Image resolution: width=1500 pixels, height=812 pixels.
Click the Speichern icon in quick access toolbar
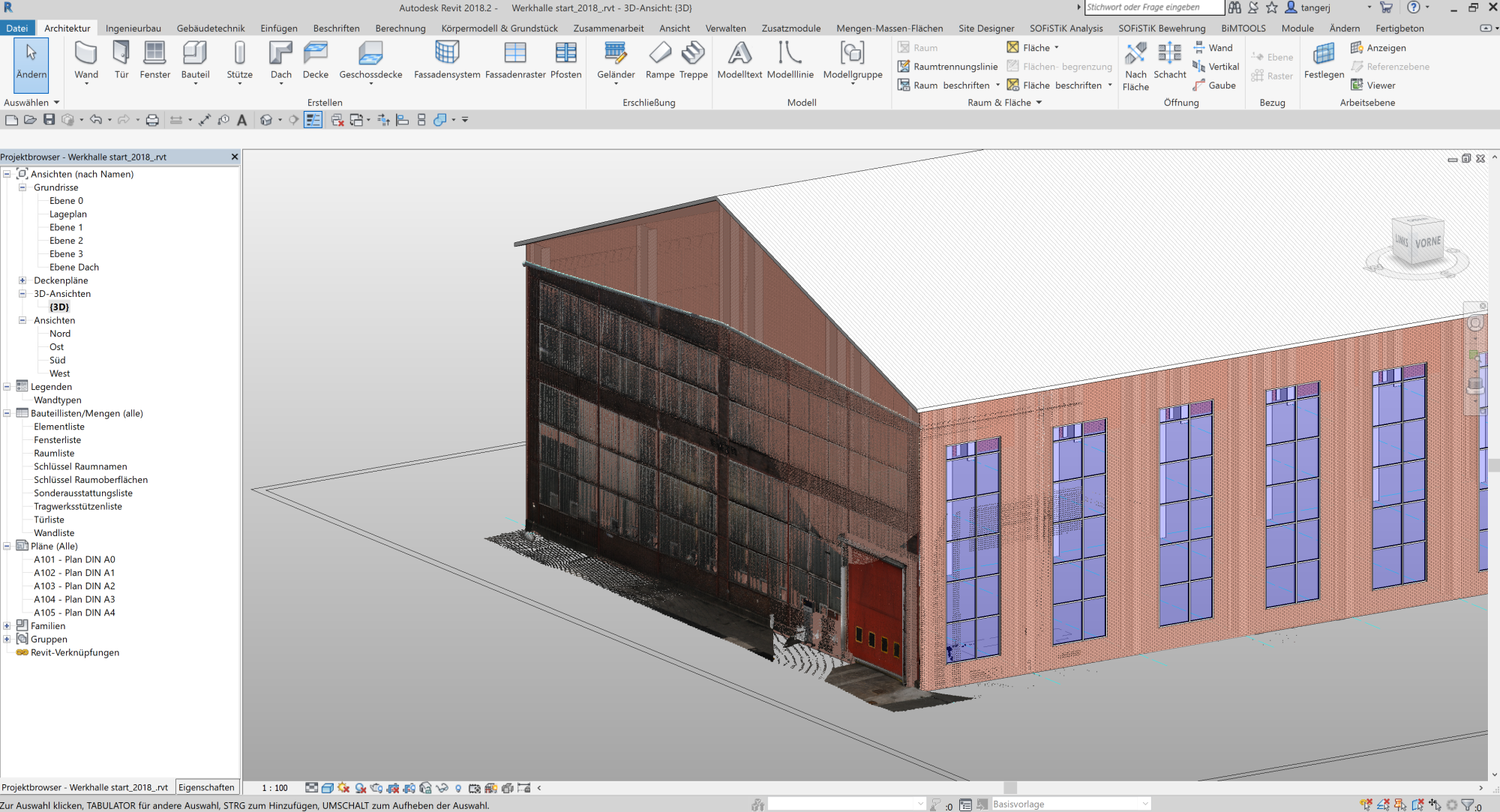click(49, 119)
